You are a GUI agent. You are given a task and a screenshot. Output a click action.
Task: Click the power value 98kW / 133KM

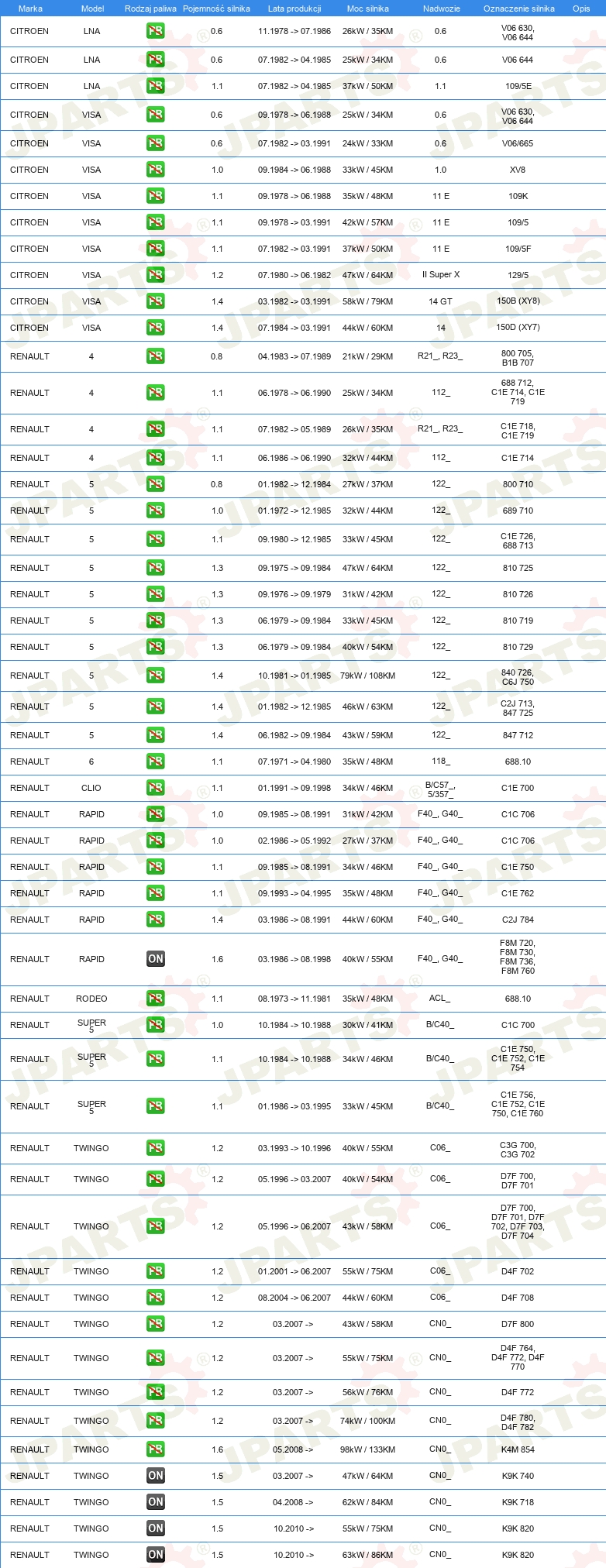click(367, 1449)
